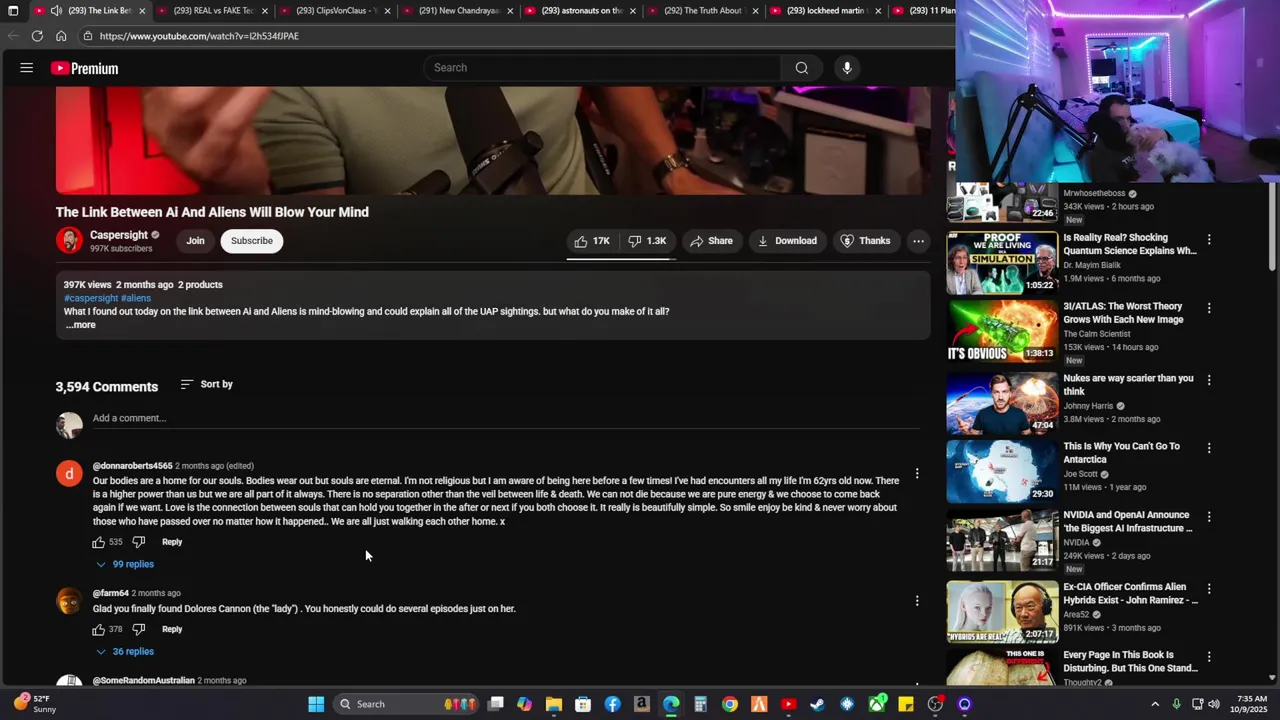This screenshot has height=720, width=1280.
Task: Switch to 'New Chandrayaan' browser tab
Action: (459, 11)
